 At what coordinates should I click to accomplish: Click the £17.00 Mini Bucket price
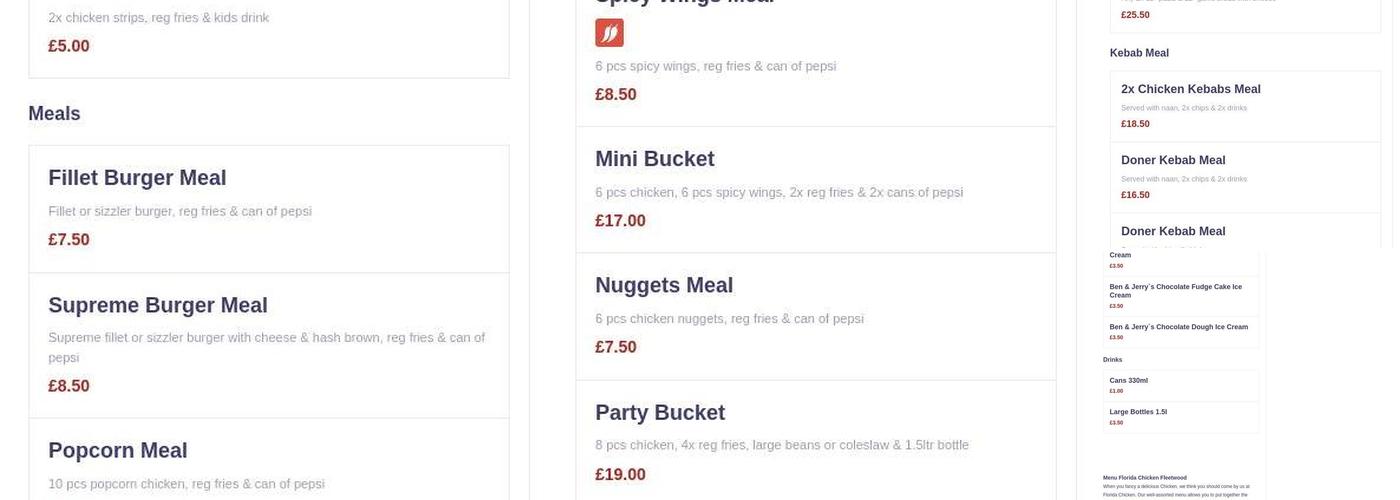620,221
